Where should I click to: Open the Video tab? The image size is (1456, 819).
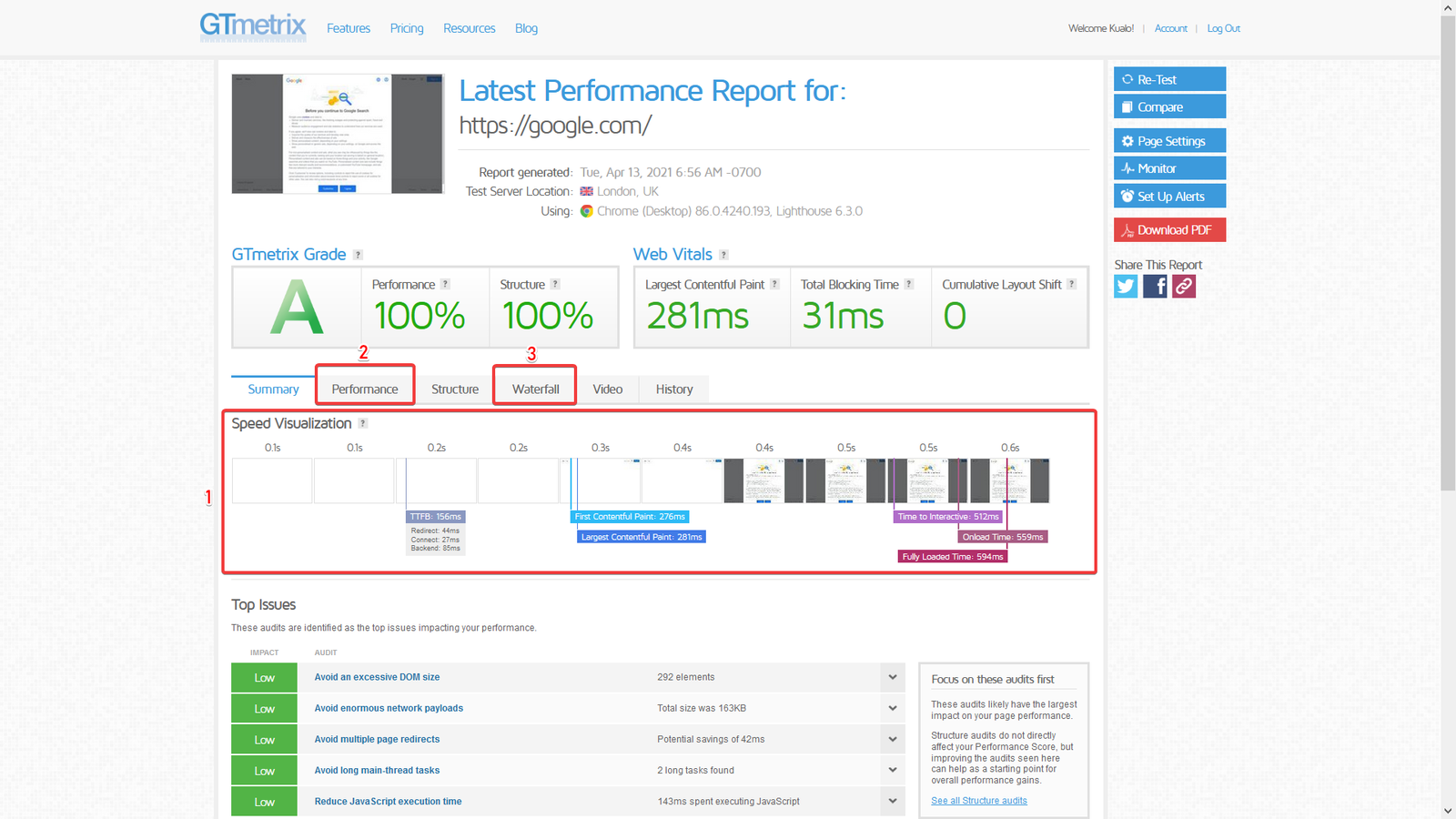[x=608, y=389]
